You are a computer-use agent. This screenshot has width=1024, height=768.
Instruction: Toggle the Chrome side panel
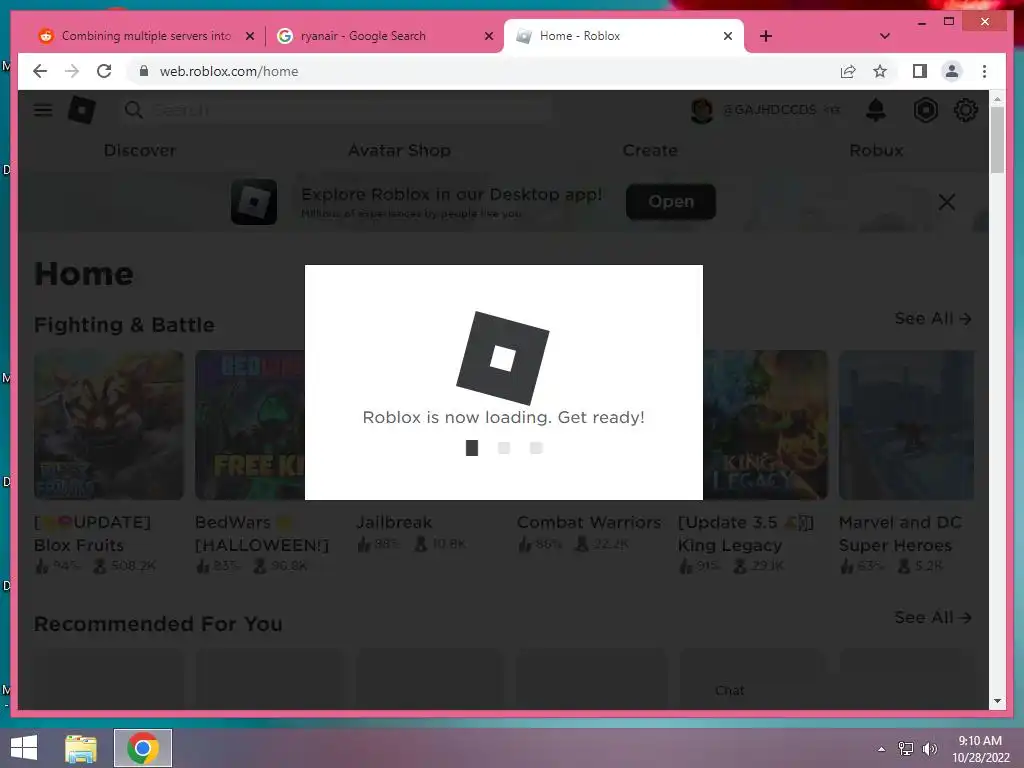point(920,71)
